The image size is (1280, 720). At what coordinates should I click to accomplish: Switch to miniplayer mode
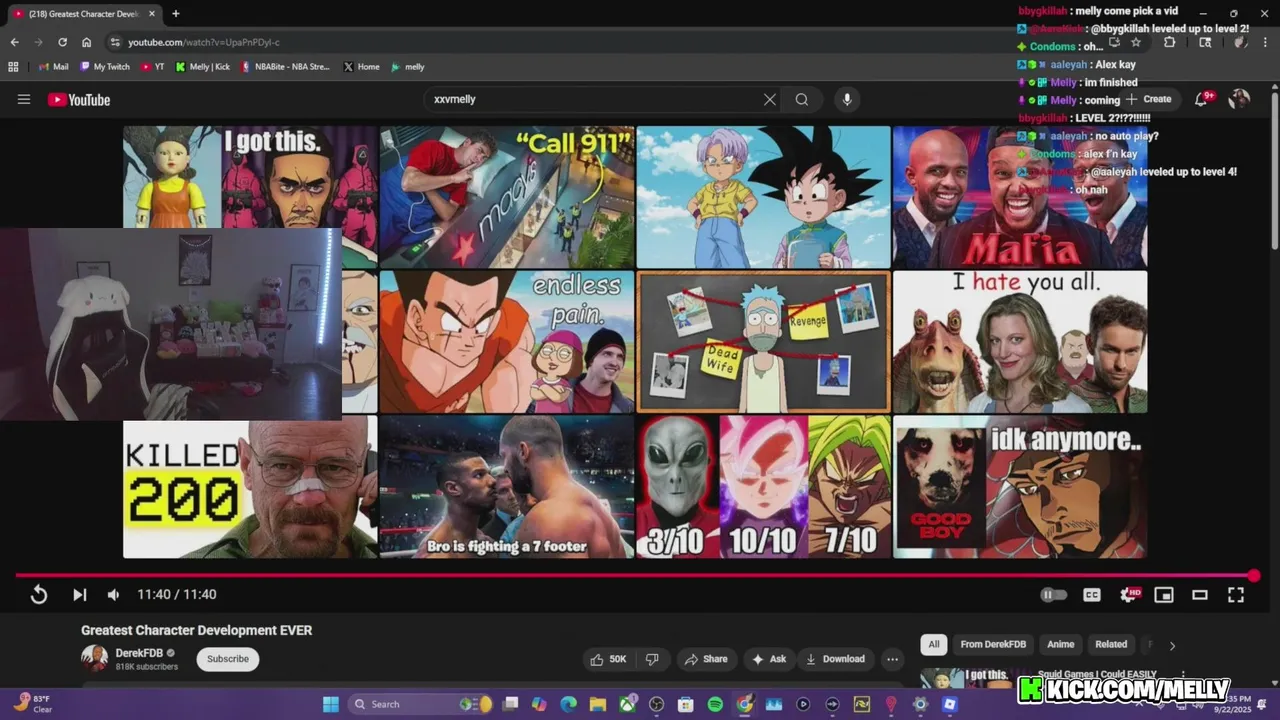(1164, 595)
